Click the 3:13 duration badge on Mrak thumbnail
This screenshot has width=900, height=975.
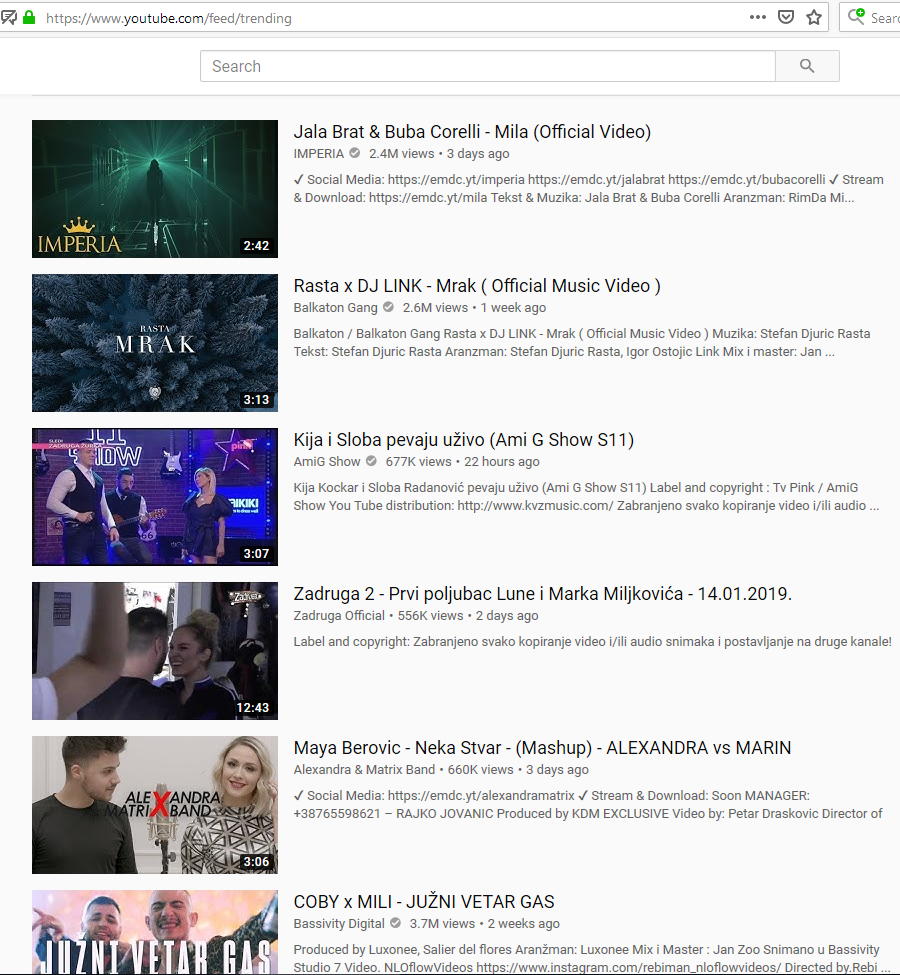point(256,400)
